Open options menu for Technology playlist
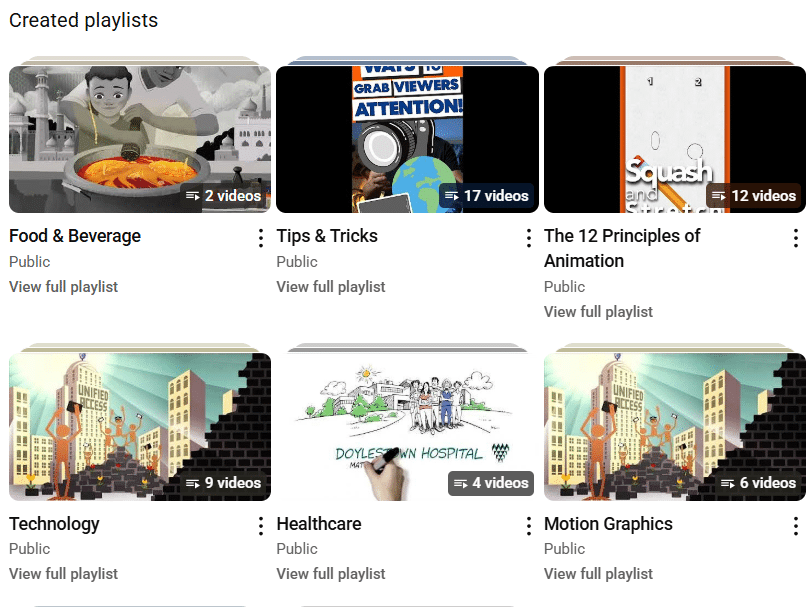Image resolution: width=808 pixels, height=607 pixels. (261, 526)
